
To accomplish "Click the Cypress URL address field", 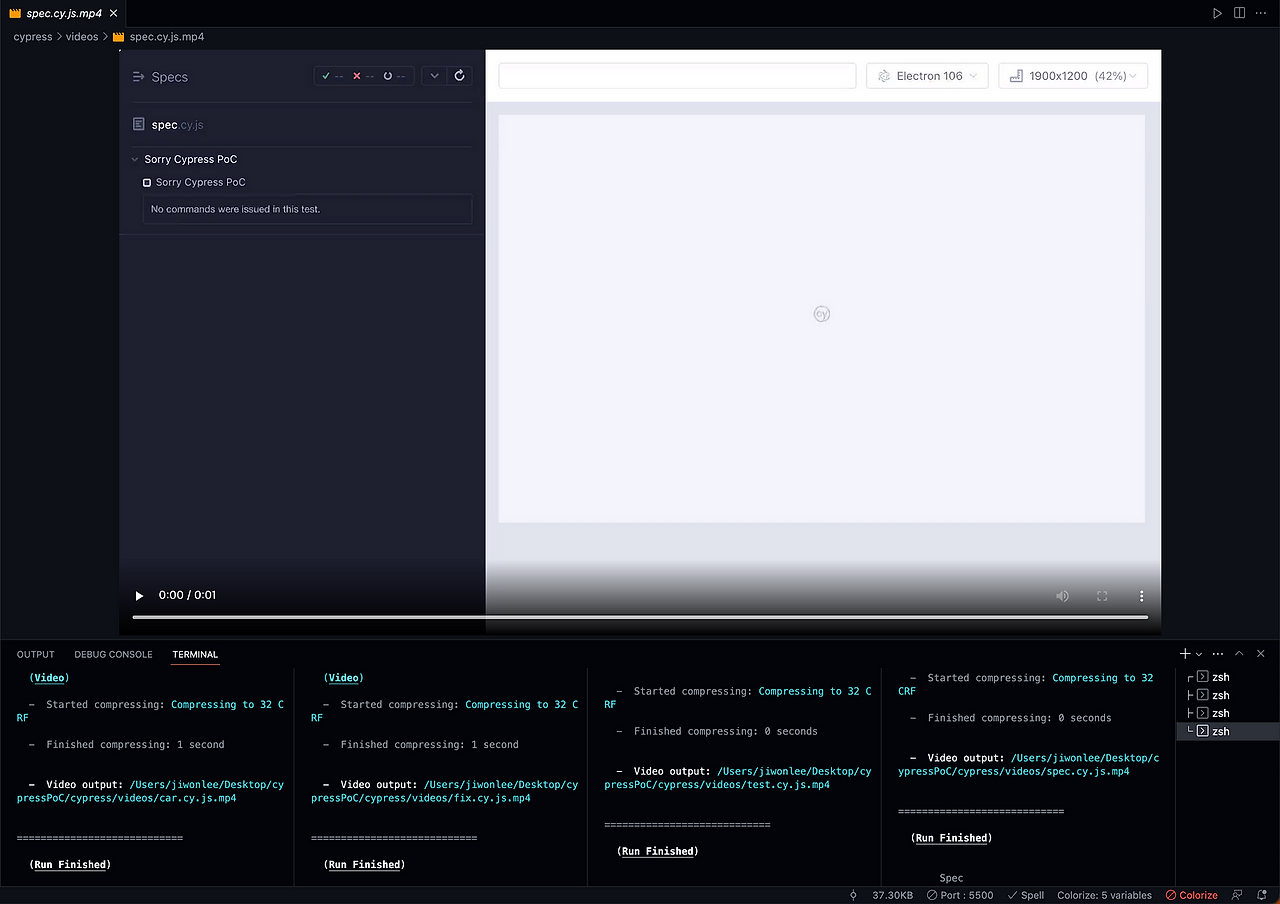I will (x=677, y=76).
